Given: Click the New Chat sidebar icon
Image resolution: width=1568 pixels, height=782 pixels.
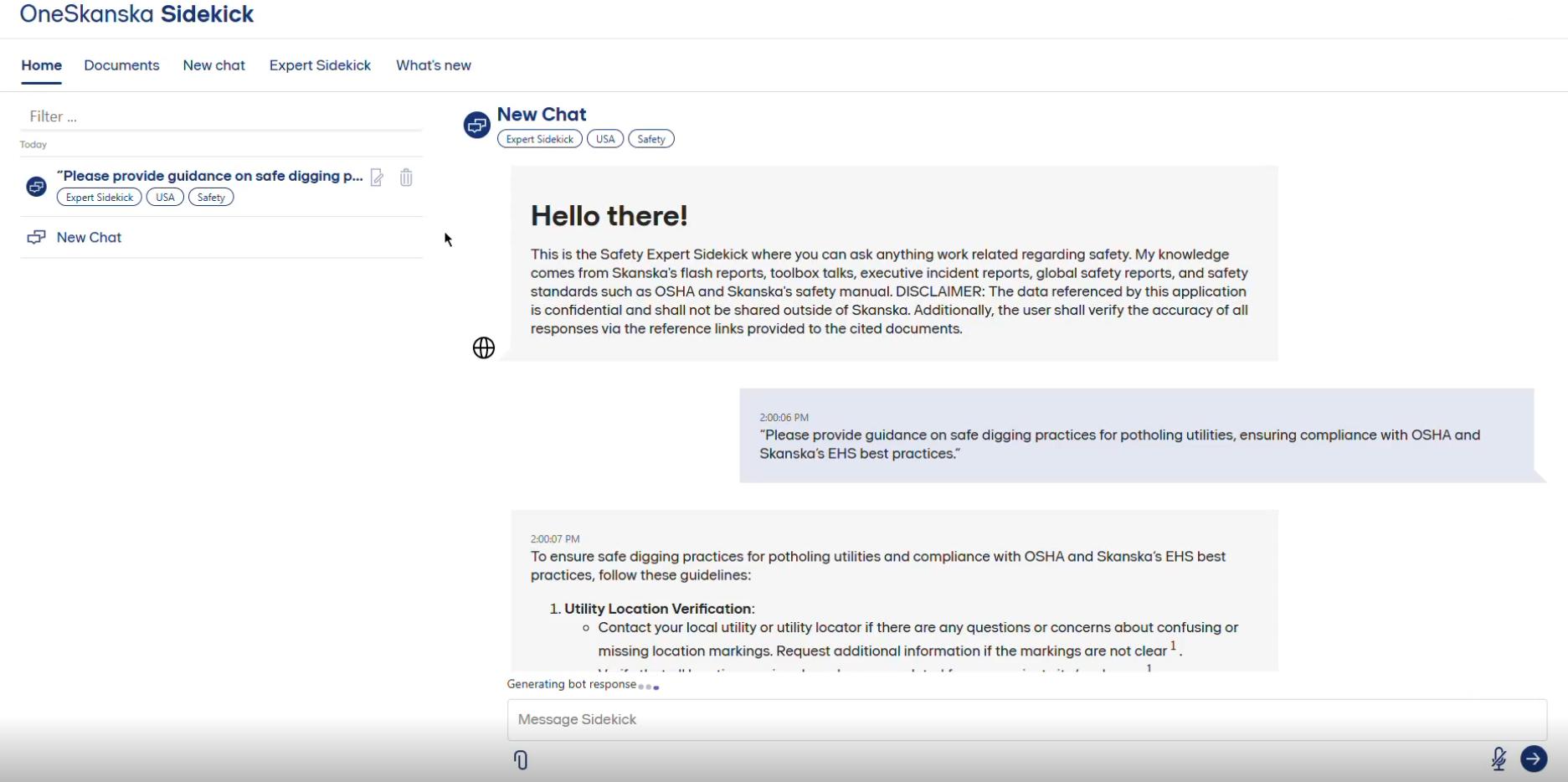Looking at the screenshot, I should [x=36, y=237].
